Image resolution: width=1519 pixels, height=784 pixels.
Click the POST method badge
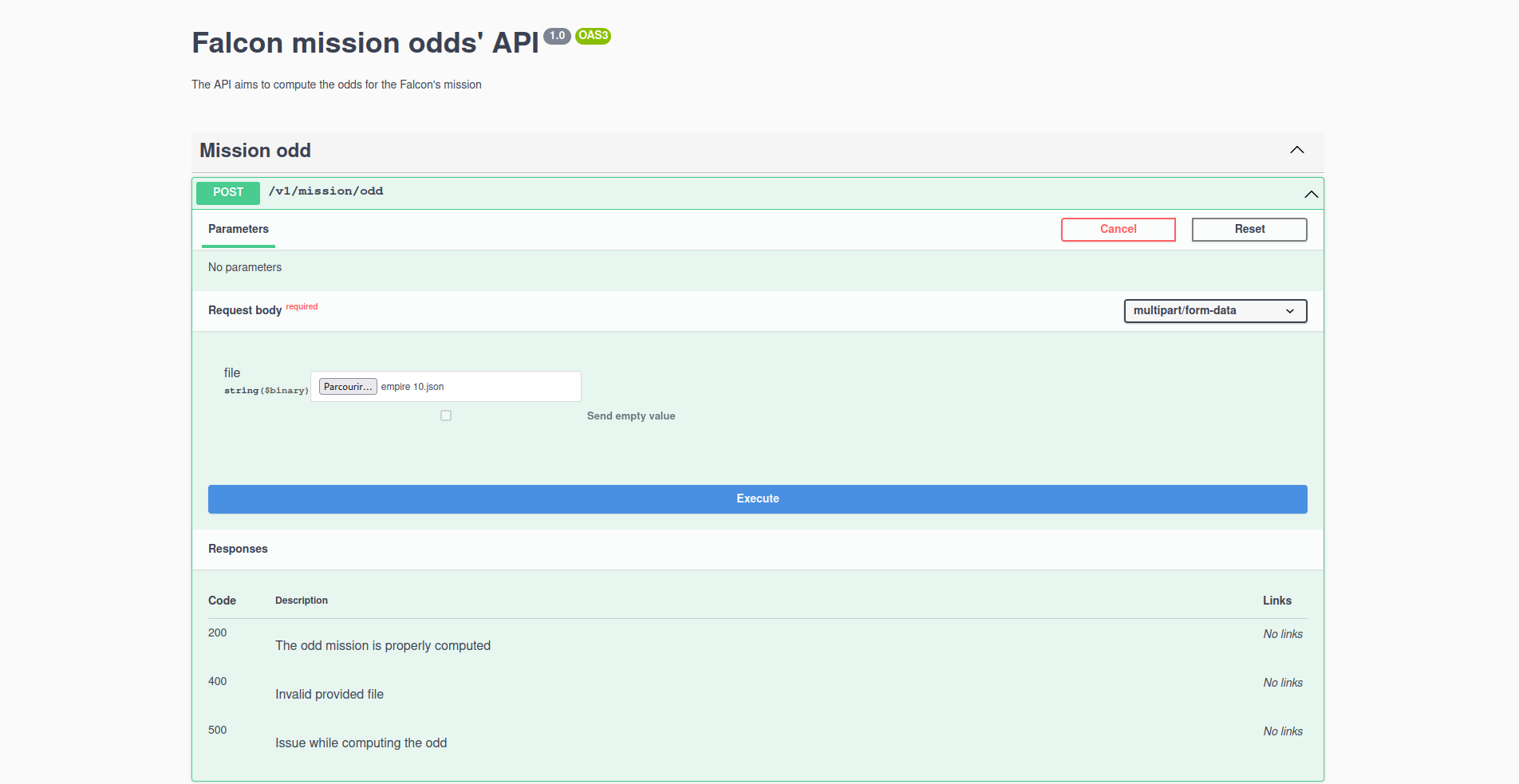(x=228, y=192)
